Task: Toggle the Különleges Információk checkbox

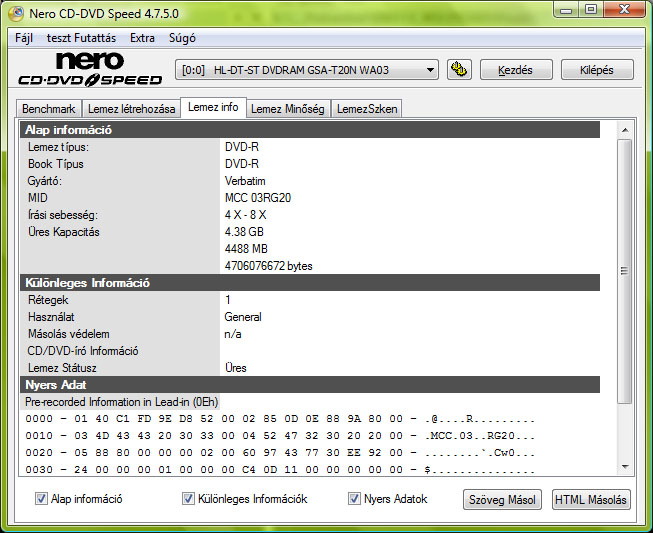Action: pos(188,498)
